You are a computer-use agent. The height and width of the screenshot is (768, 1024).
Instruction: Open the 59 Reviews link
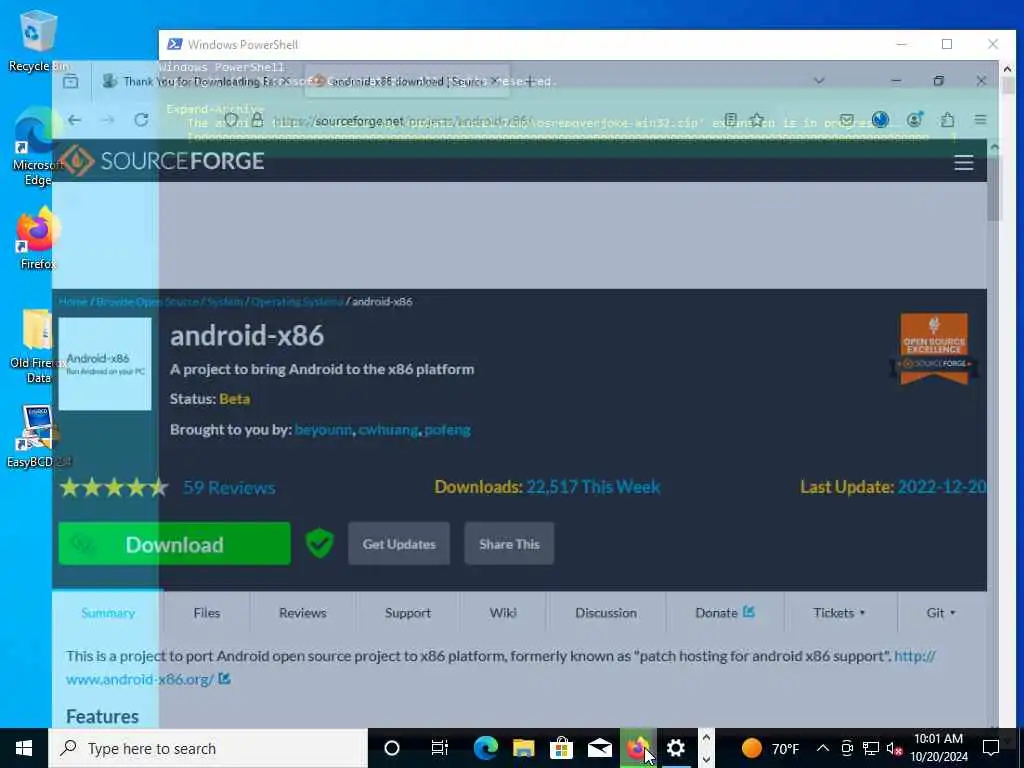click(229, 488)
